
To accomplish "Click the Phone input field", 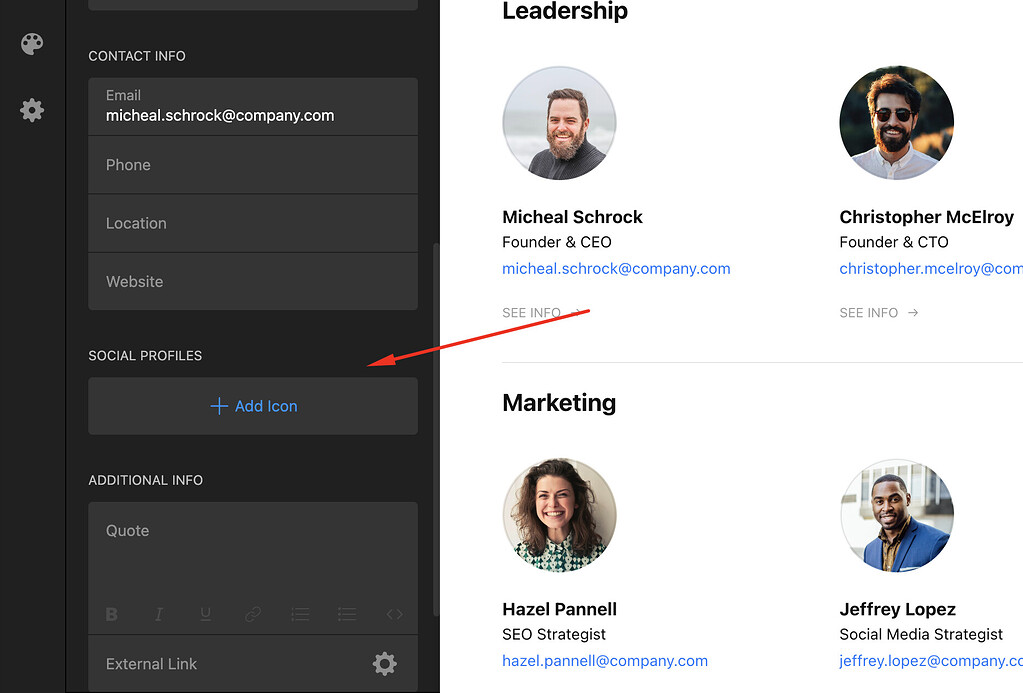I will [x=252, y=165].
